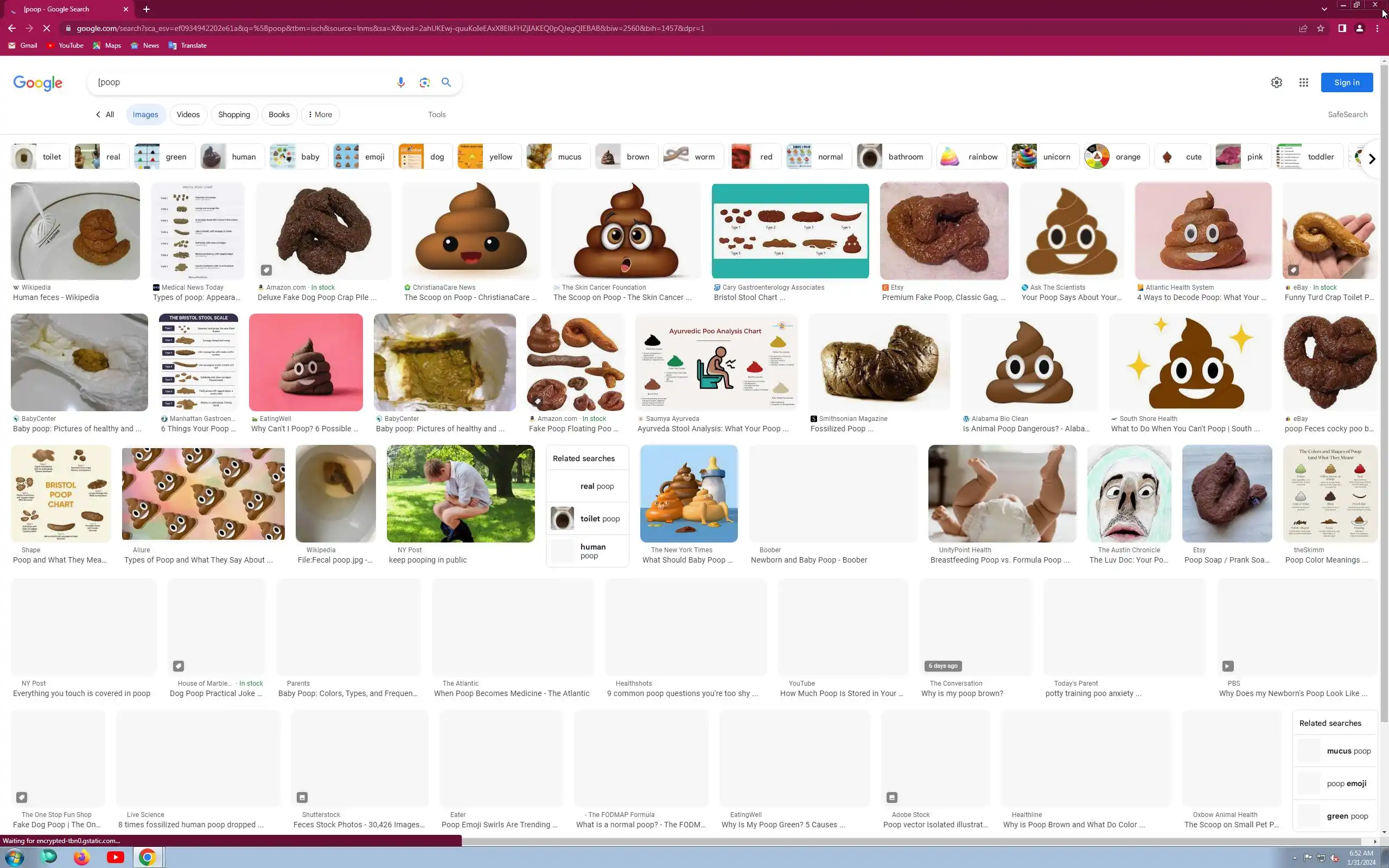1389x868 pixels.
Task: Select the rainbow suggestion chip
Action: point(971,157)
